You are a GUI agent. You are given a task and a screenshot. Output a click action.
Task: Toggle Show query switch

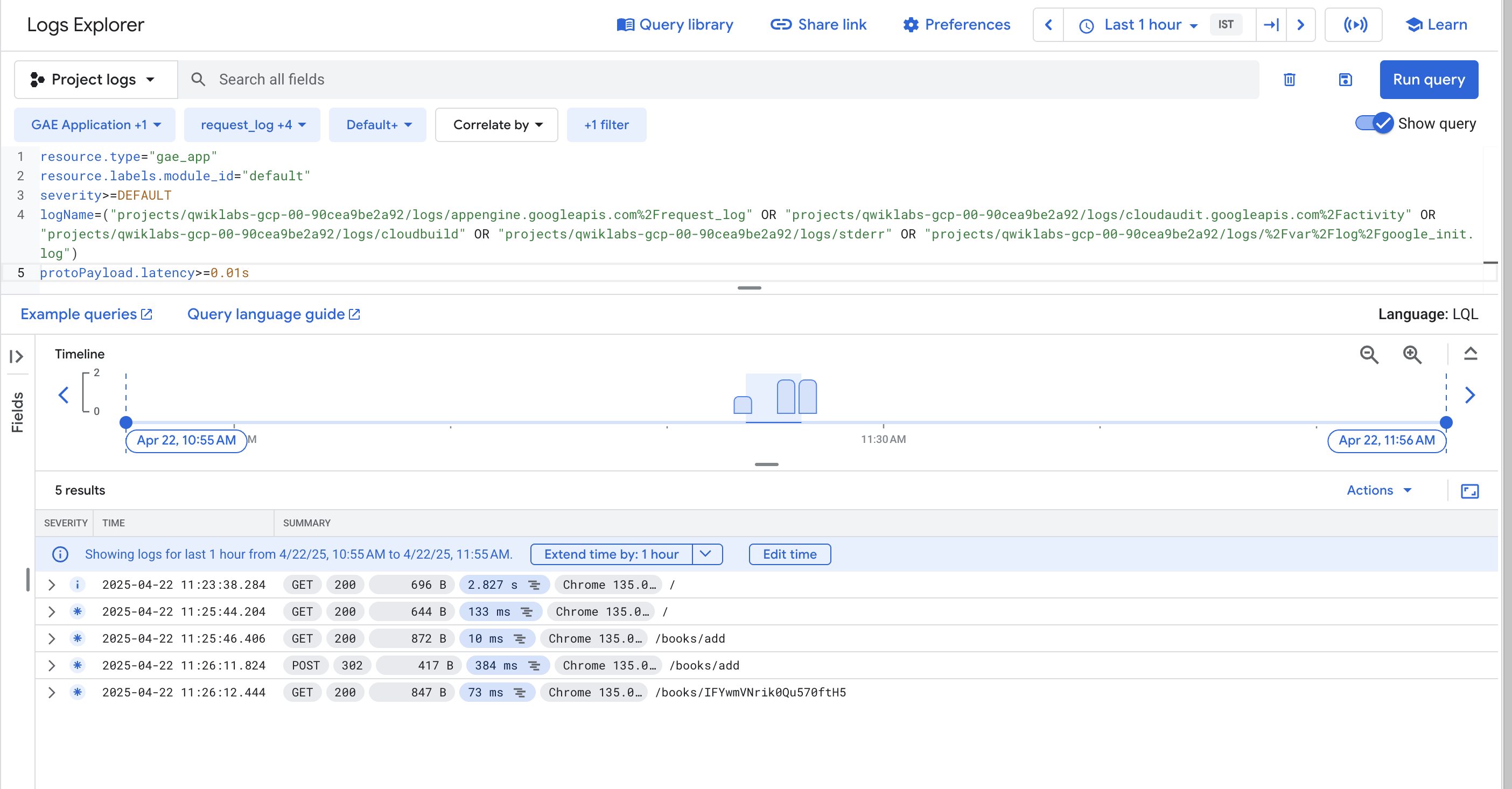tap(1374, 123)
